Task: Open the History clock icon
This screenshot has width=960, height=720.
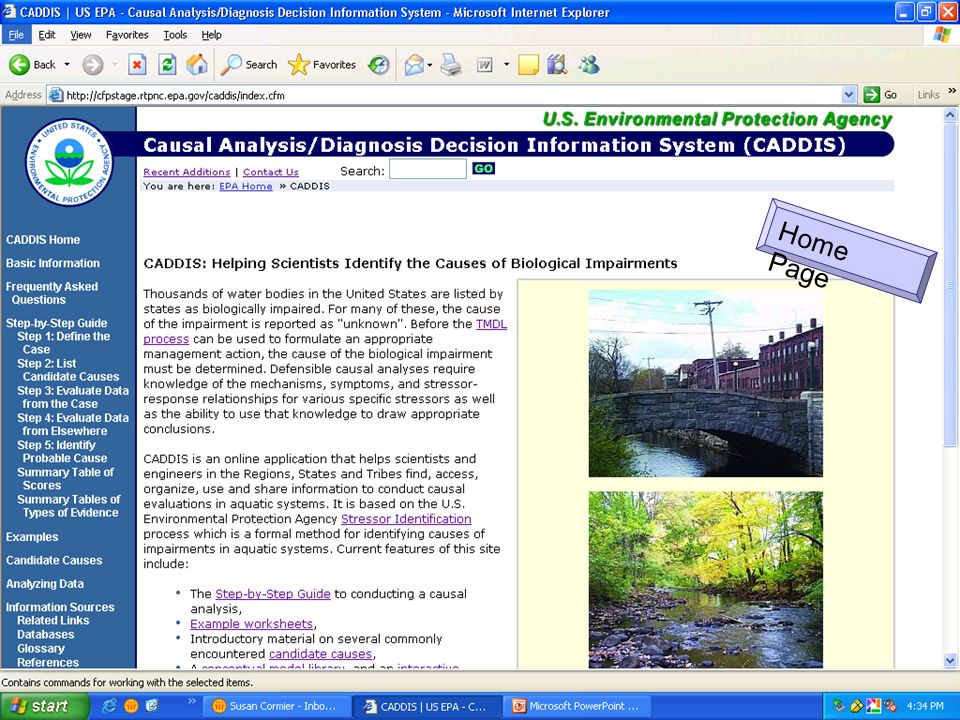Action: (379, 64)
